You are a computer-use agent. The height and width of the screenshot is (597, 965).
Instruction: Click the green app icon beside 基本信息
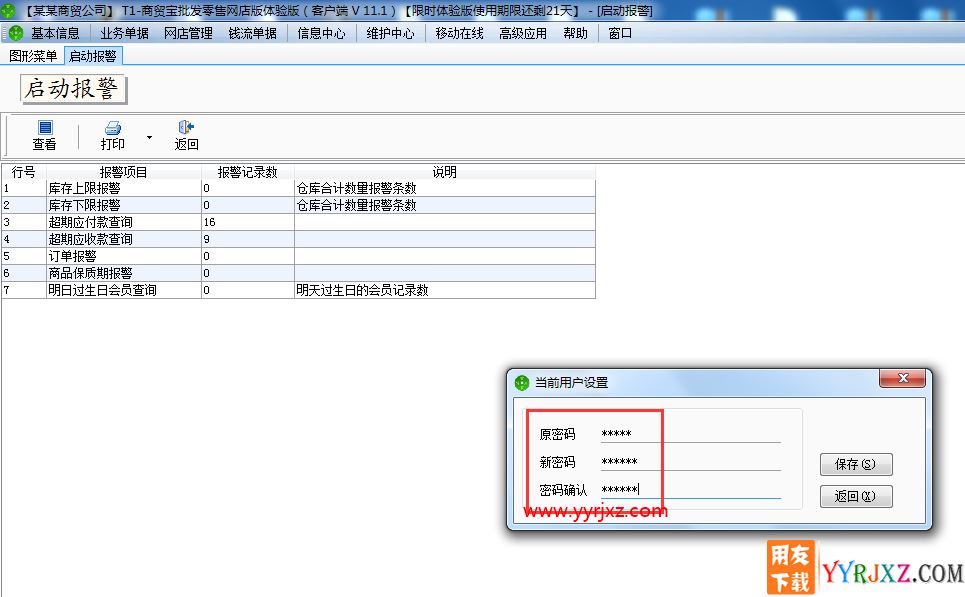pyautogui.click(x=15, y=33)
